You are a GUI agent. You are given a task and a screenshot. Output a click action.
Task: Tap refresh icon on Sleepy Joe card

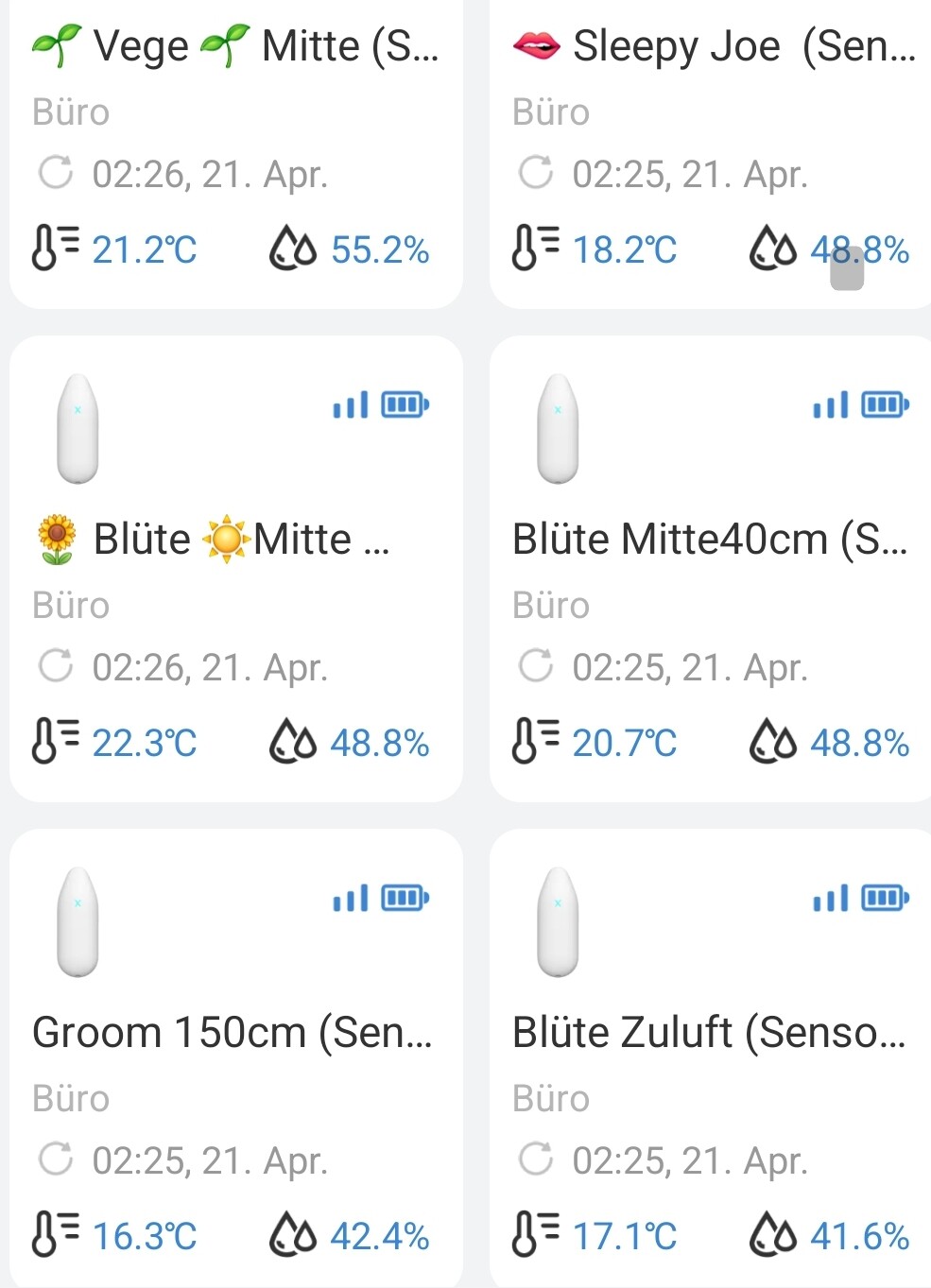point(536,173)
